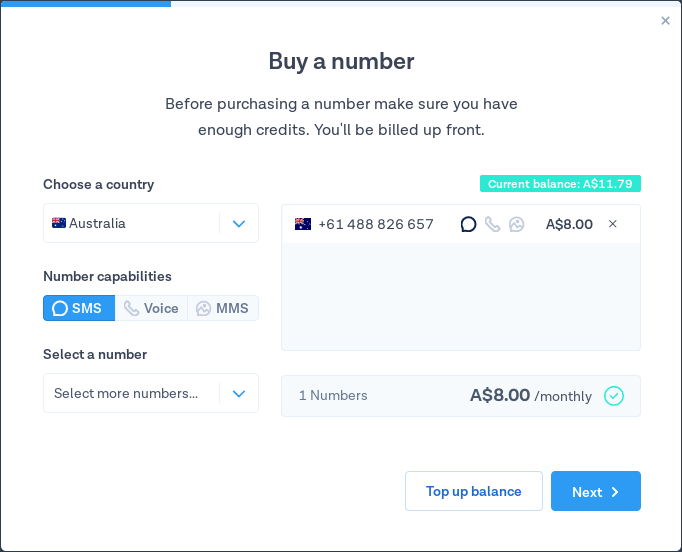The width and height of the screenshot is (682, 552).
Task: Open country selector showing Australia
Action: pyautogui.click(x=151, y=223)
